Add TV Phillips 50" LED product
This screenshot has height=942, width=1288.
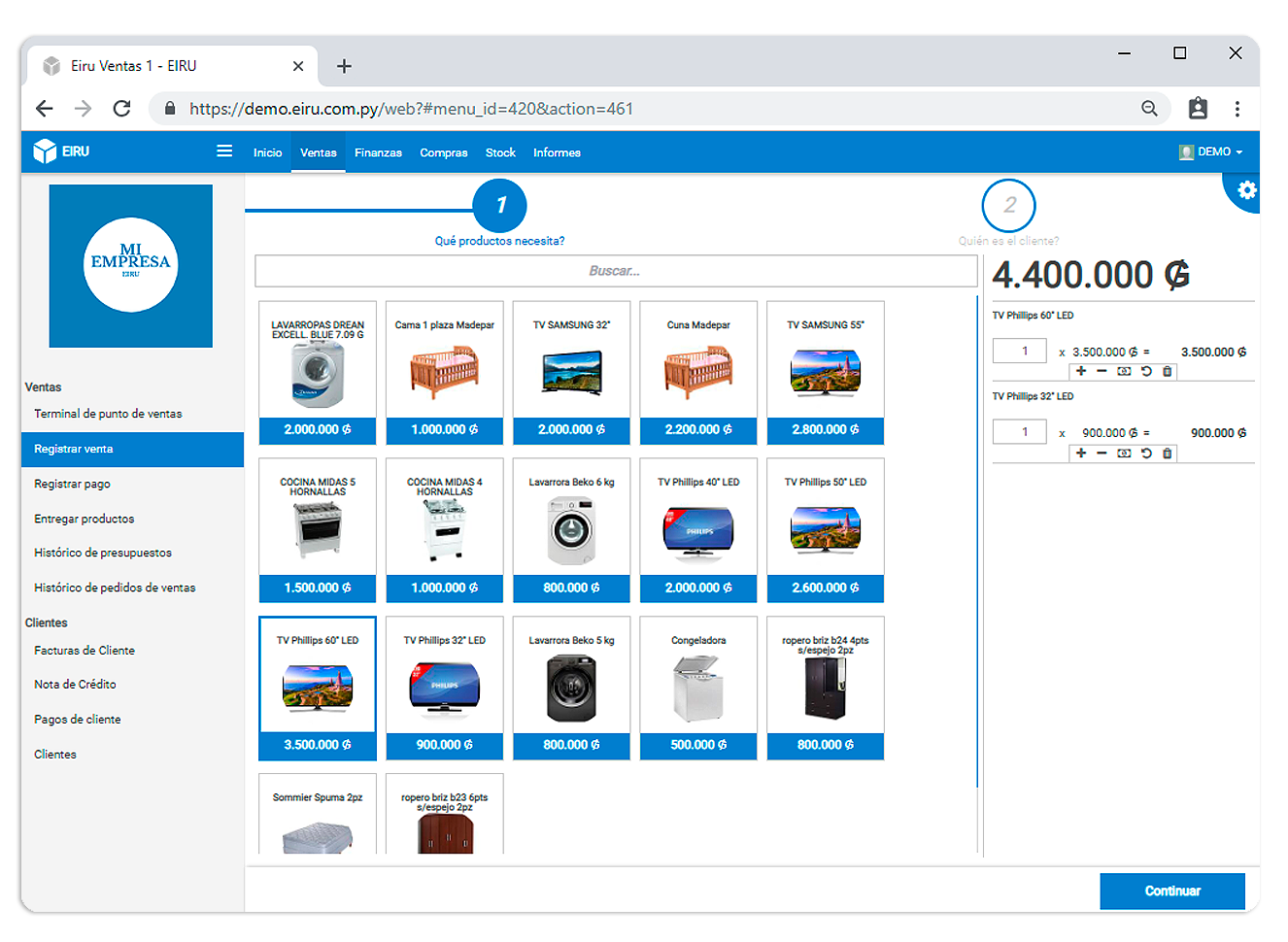tap(826, 530)
